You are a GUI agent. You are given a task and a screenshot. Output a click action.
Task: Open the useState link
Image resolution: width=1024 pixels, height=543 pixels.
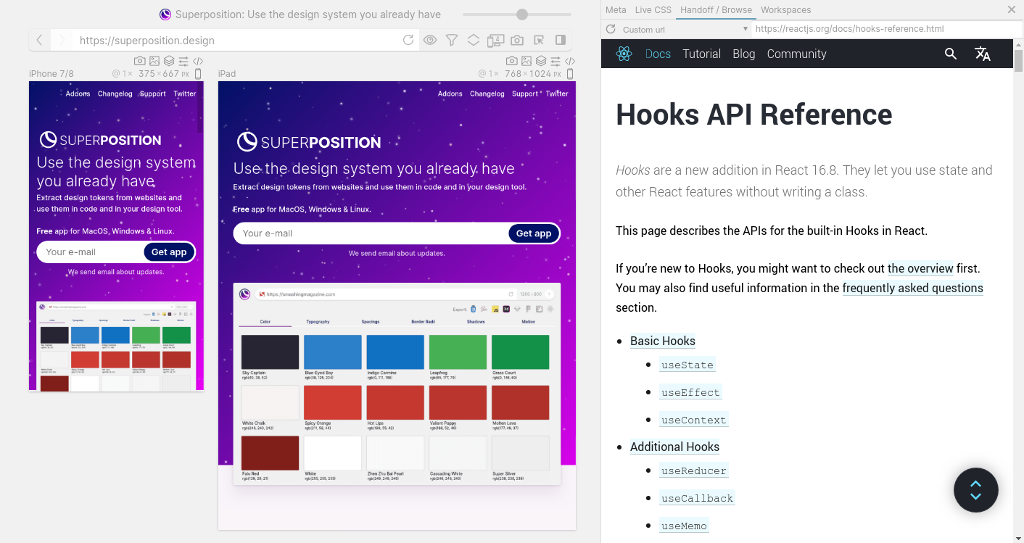click(687, 365)
